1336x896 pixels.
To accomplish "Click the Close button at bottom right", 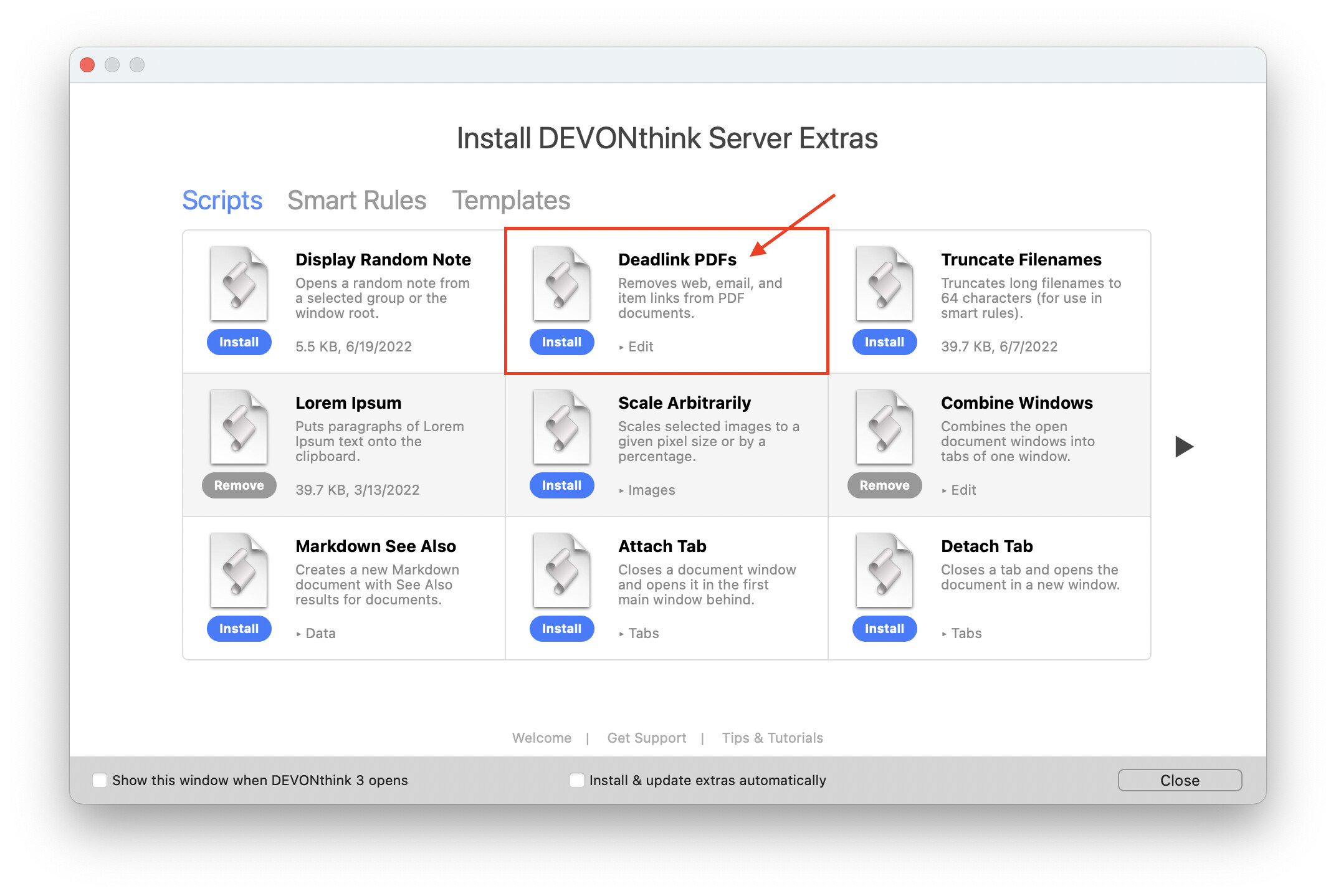I will (x=1180, y=780).
